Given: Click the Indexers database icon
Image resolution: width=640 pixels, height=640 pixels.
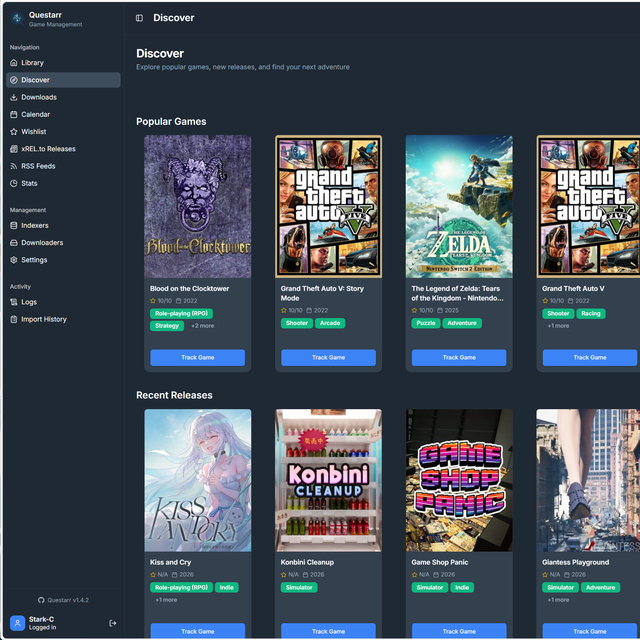Looking at the screenshot, I should [x=14, y=225].
